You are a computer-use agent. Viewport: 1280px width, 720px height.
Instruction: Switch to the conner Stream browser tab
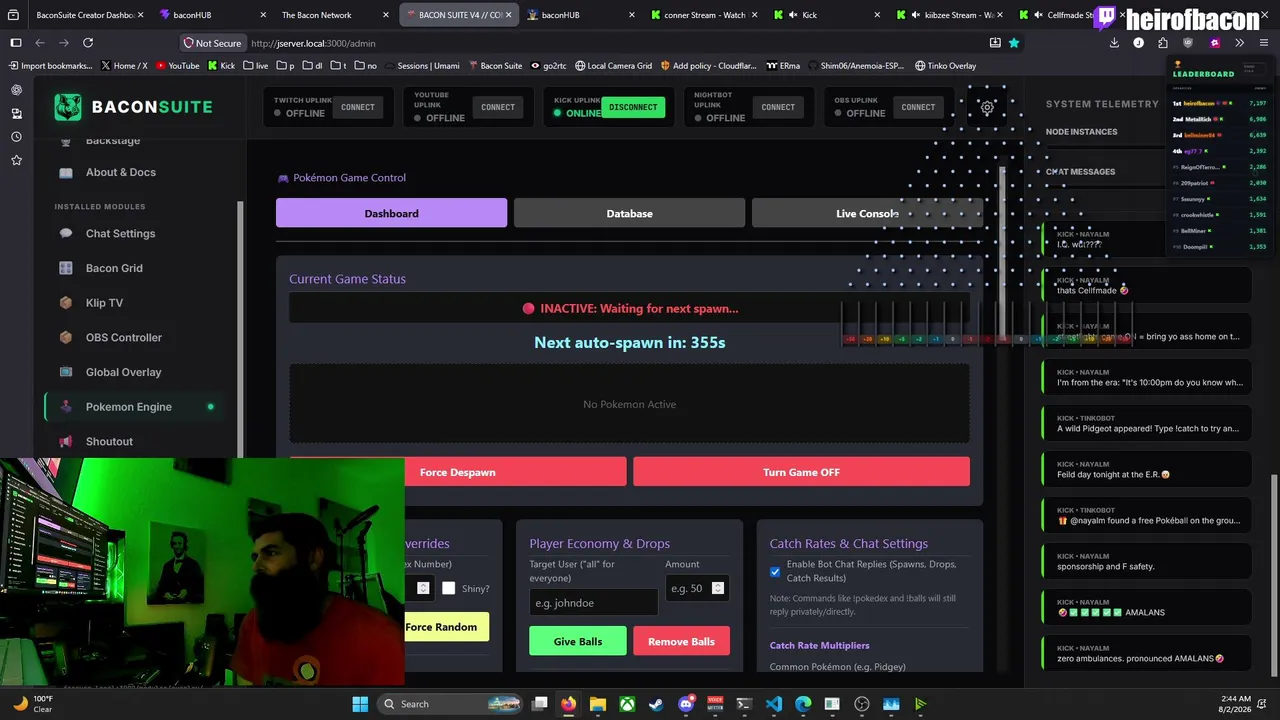coord(704,15)
